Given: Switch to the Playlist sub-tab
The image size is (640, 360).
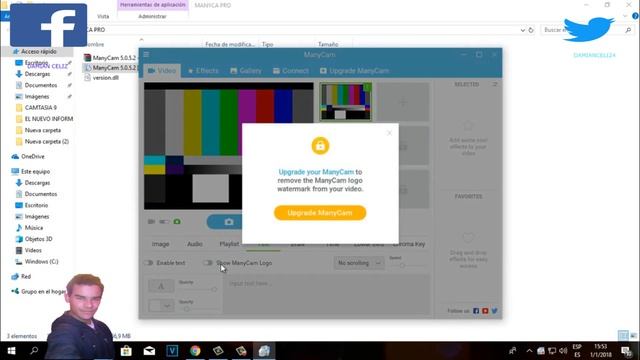Looking at the screenshot, I should pos(229,244).
